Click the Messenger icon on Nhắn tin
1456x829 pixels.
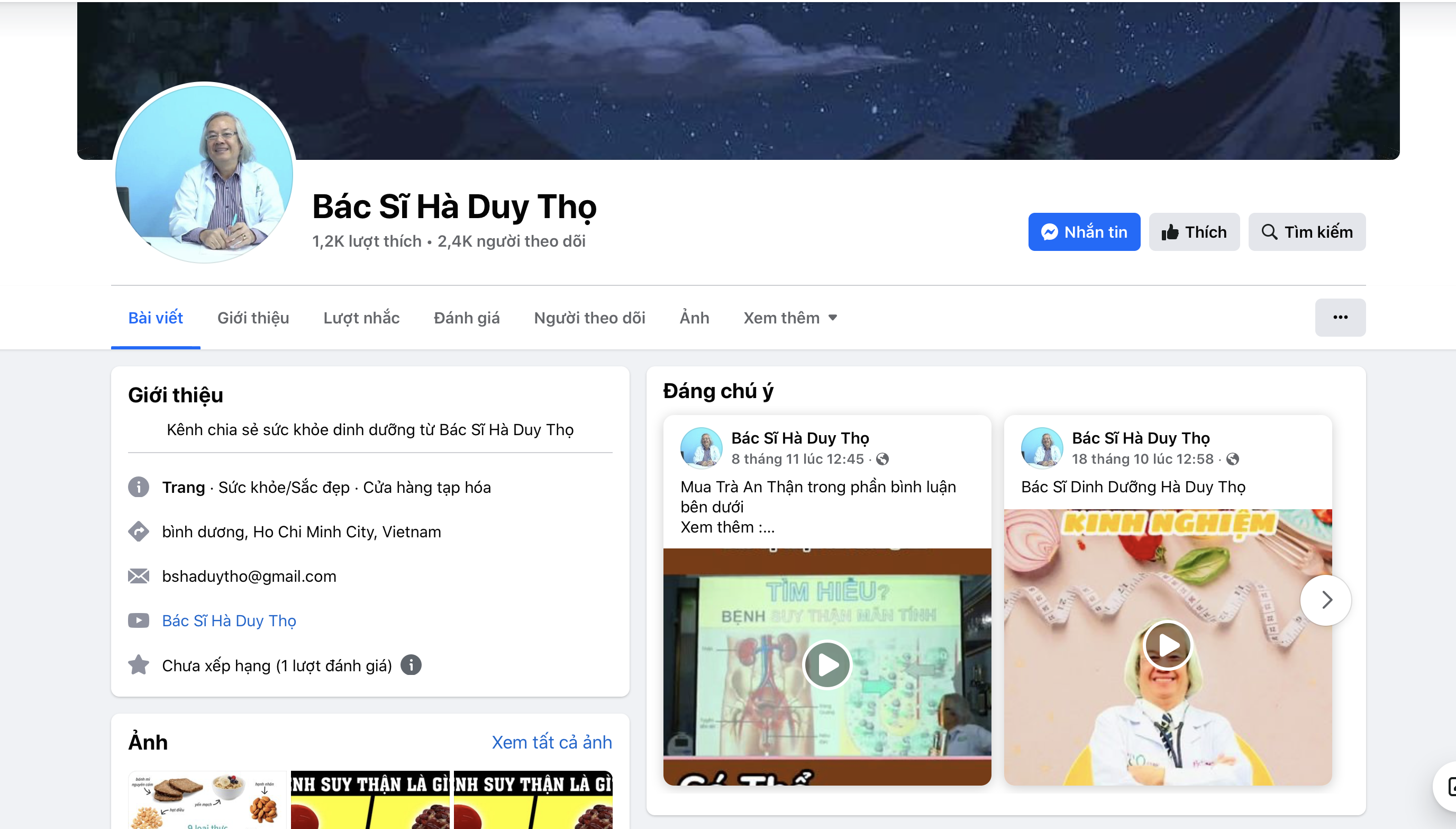tap(1049, 232)
